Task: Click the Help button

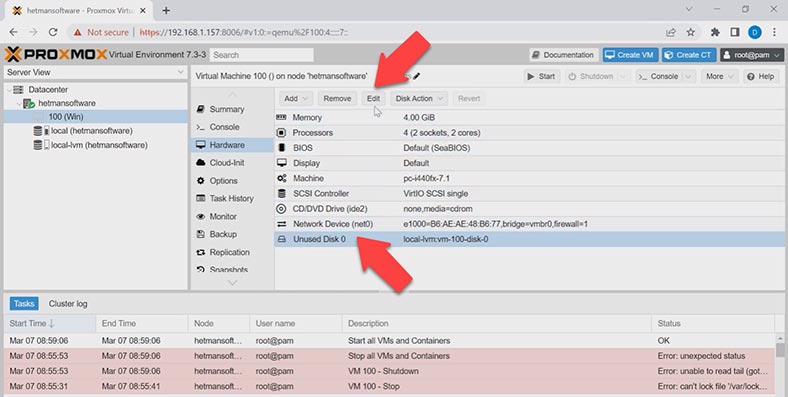Action: click(761, 76)
